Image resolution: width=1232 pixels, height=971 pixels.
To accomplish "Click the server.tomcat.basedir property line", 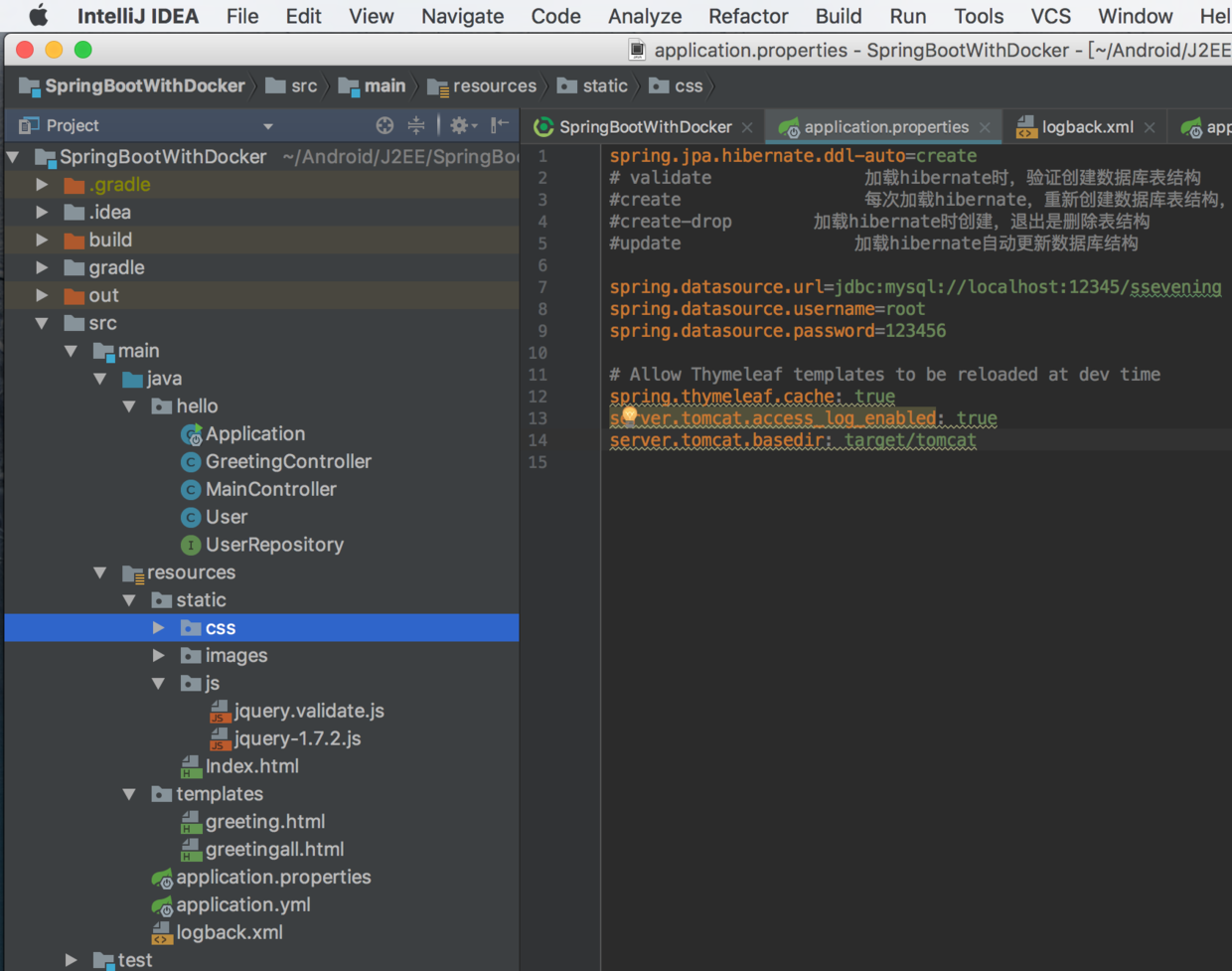I will point(793,440).
